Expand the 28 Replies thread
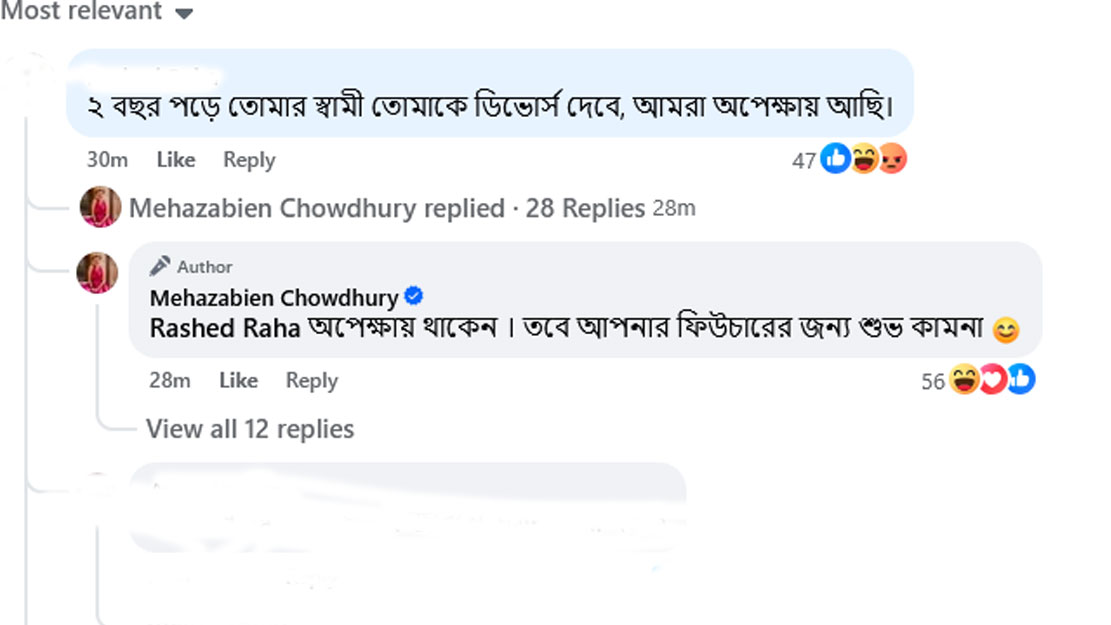Screen dimensions: 1111x625 585,208
